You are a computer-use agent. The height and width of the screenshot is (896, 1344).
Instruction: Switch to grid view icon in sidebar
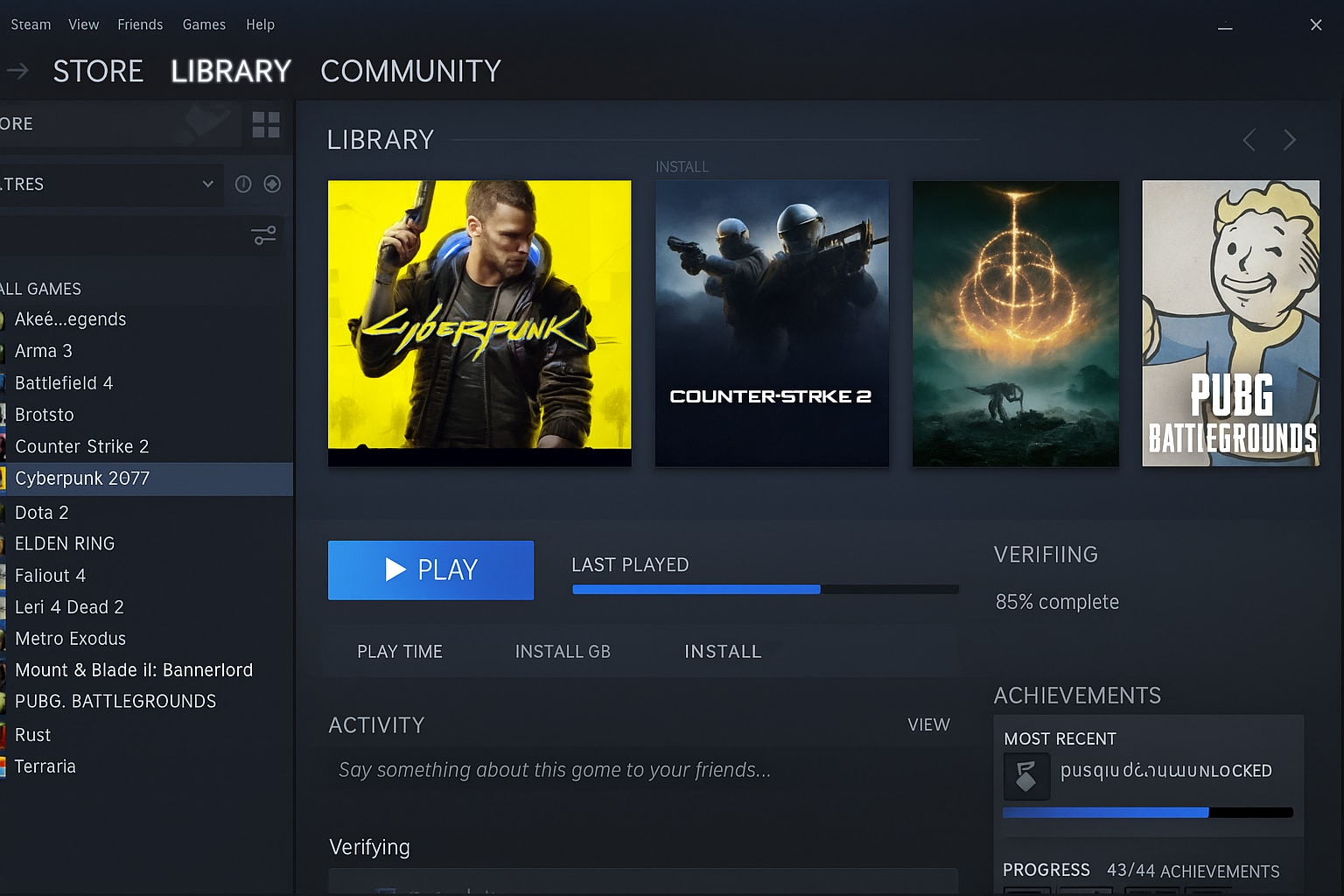tap(266, 125)
